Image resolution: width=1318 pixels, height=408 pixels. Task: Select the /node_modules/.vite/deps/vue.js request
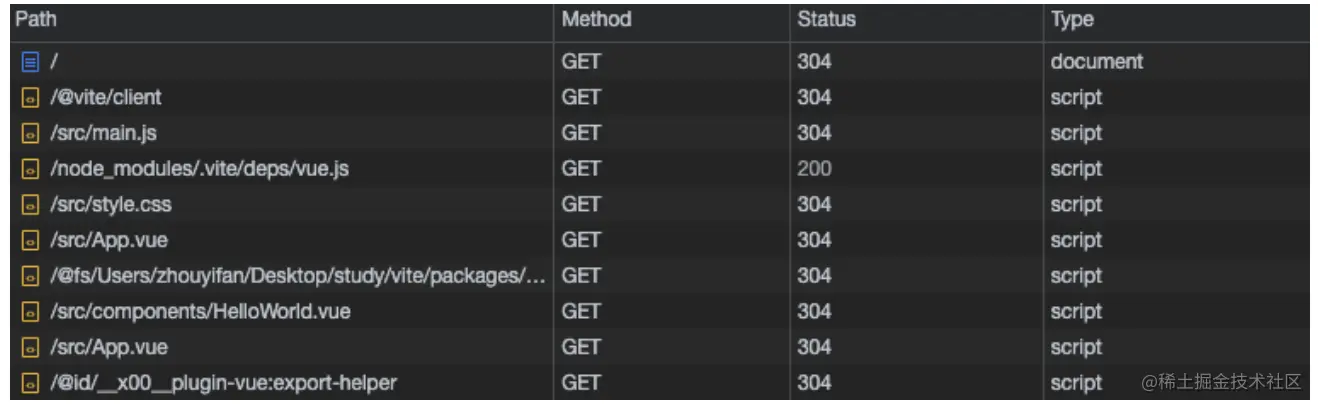199,169
